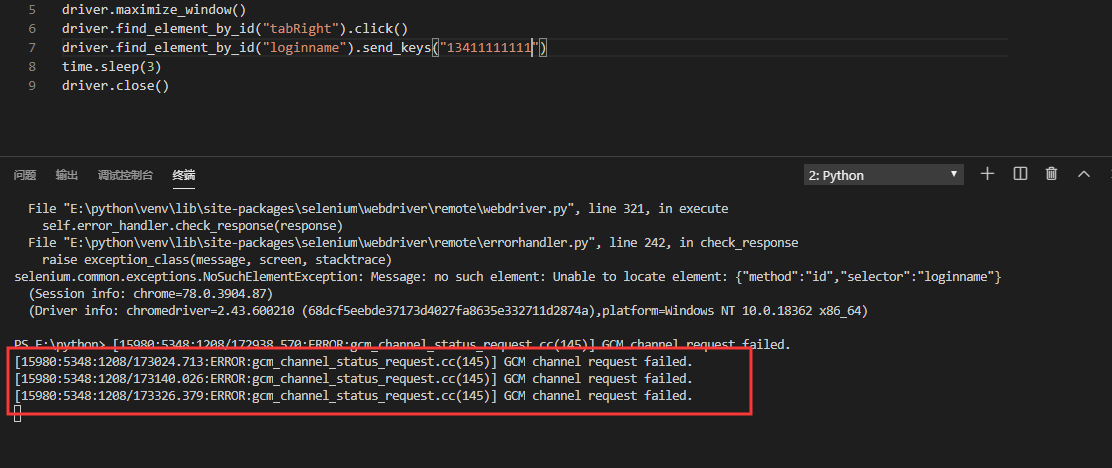Switch to the 问题 tab

point(25,175)
